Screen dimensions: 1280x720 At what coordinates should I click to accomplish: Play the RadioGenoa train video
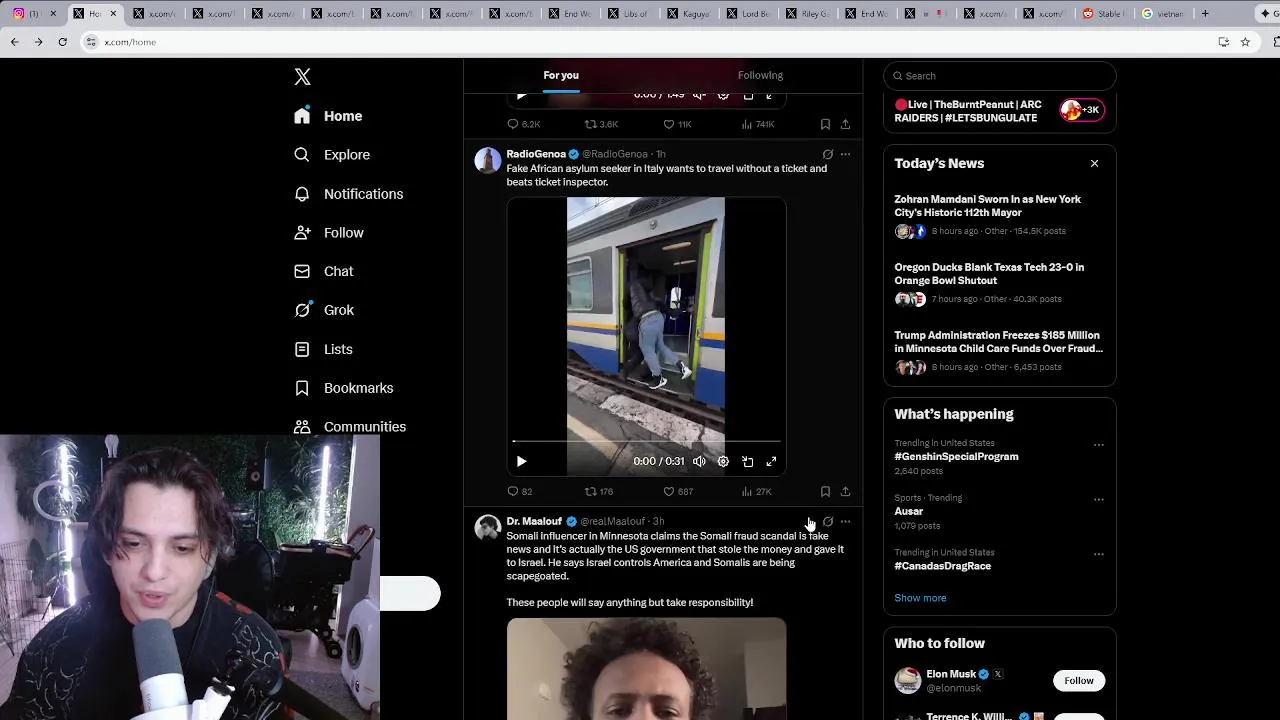521,462
